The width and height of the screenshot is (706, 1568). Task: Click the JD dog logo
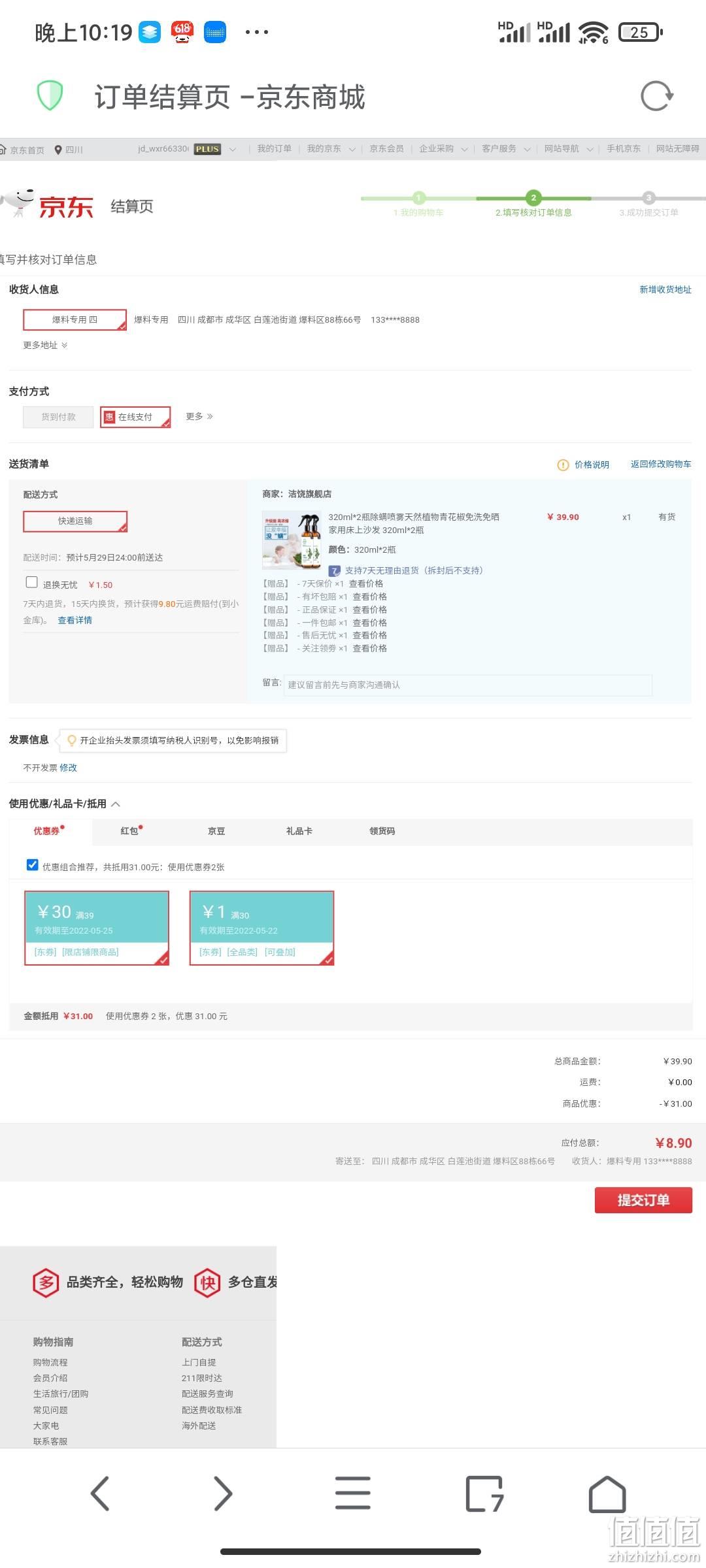pyautogui.click(x=18, y=204)
